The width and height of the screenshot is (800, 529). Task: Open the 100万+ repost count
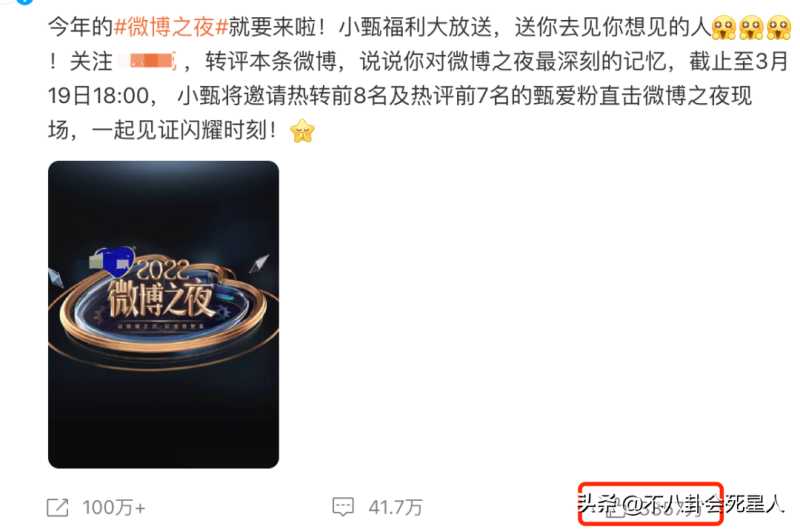[114, 508]
